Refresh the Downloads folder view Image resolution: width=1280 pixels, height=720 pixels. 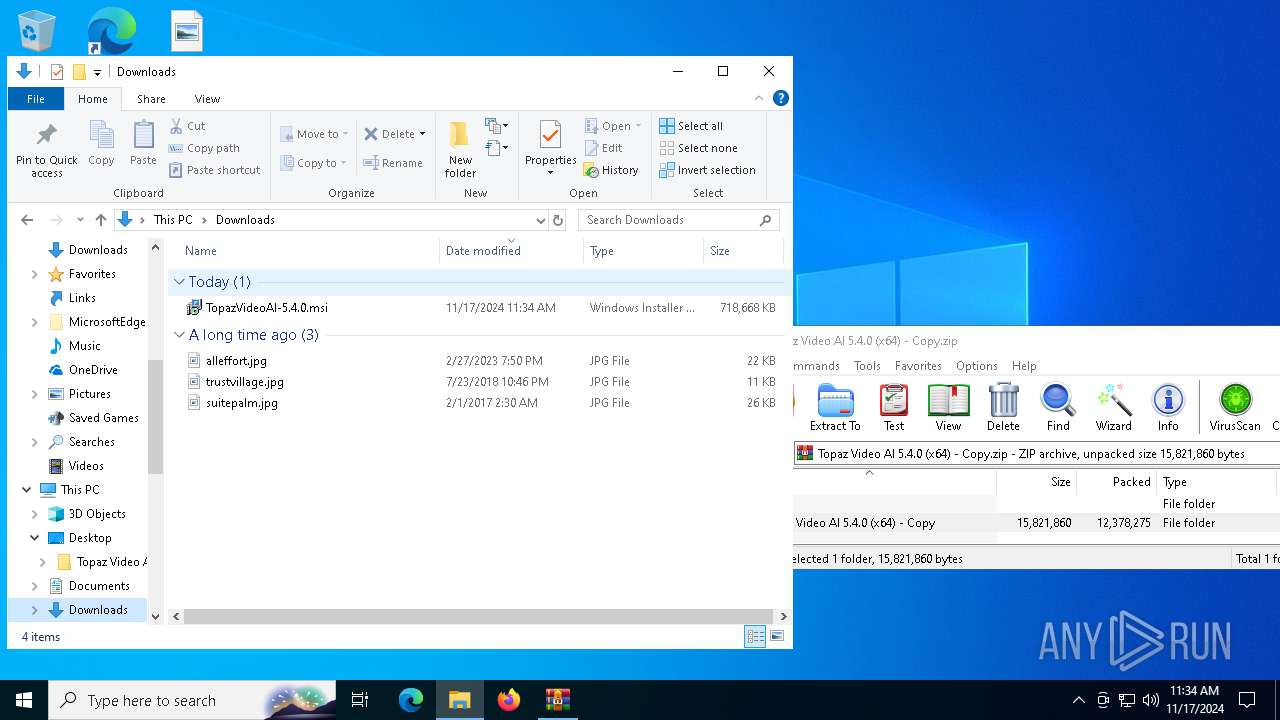coord(558,220)
